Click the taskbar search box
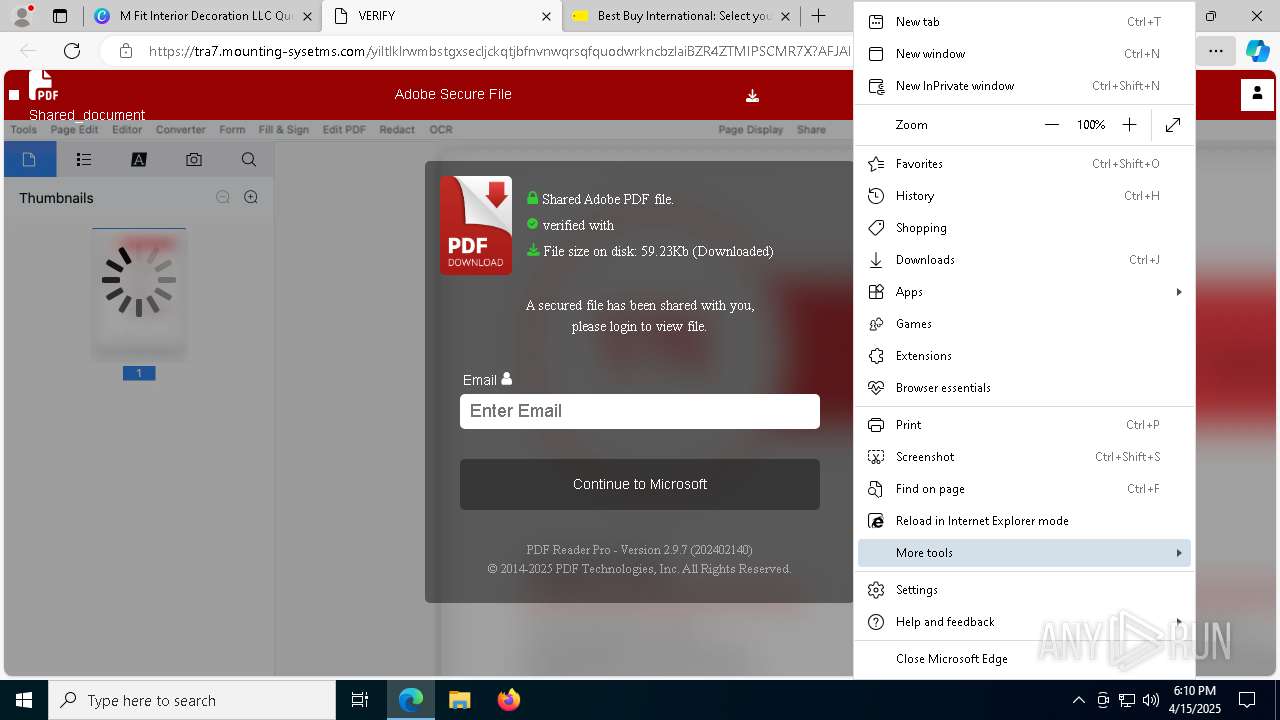This screenshot has width=1280, height=720. click(192, 700)
